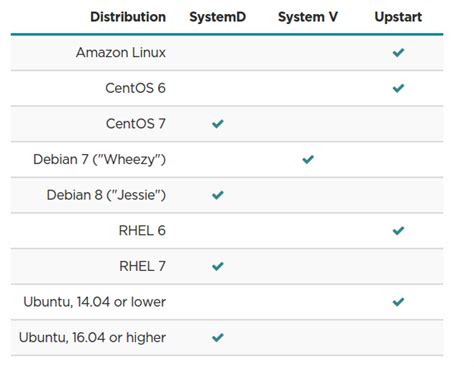The image size is (474, 367).
Task: Click the System V checkmark for Debian 7
Action: coord(308,159)
